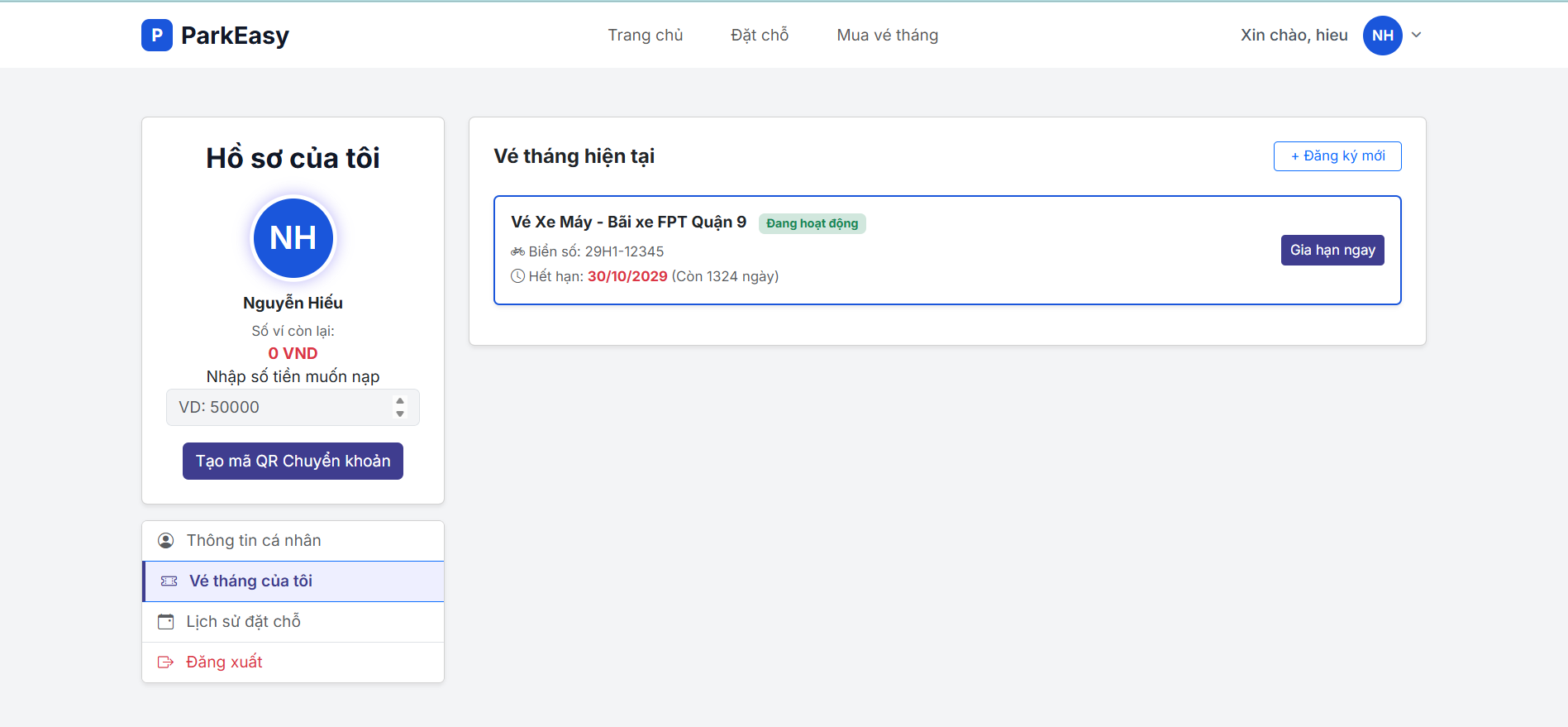Expand the user dropdown chevron in header
This screenshot has width=1568, height=727.
coord(1416,36)
